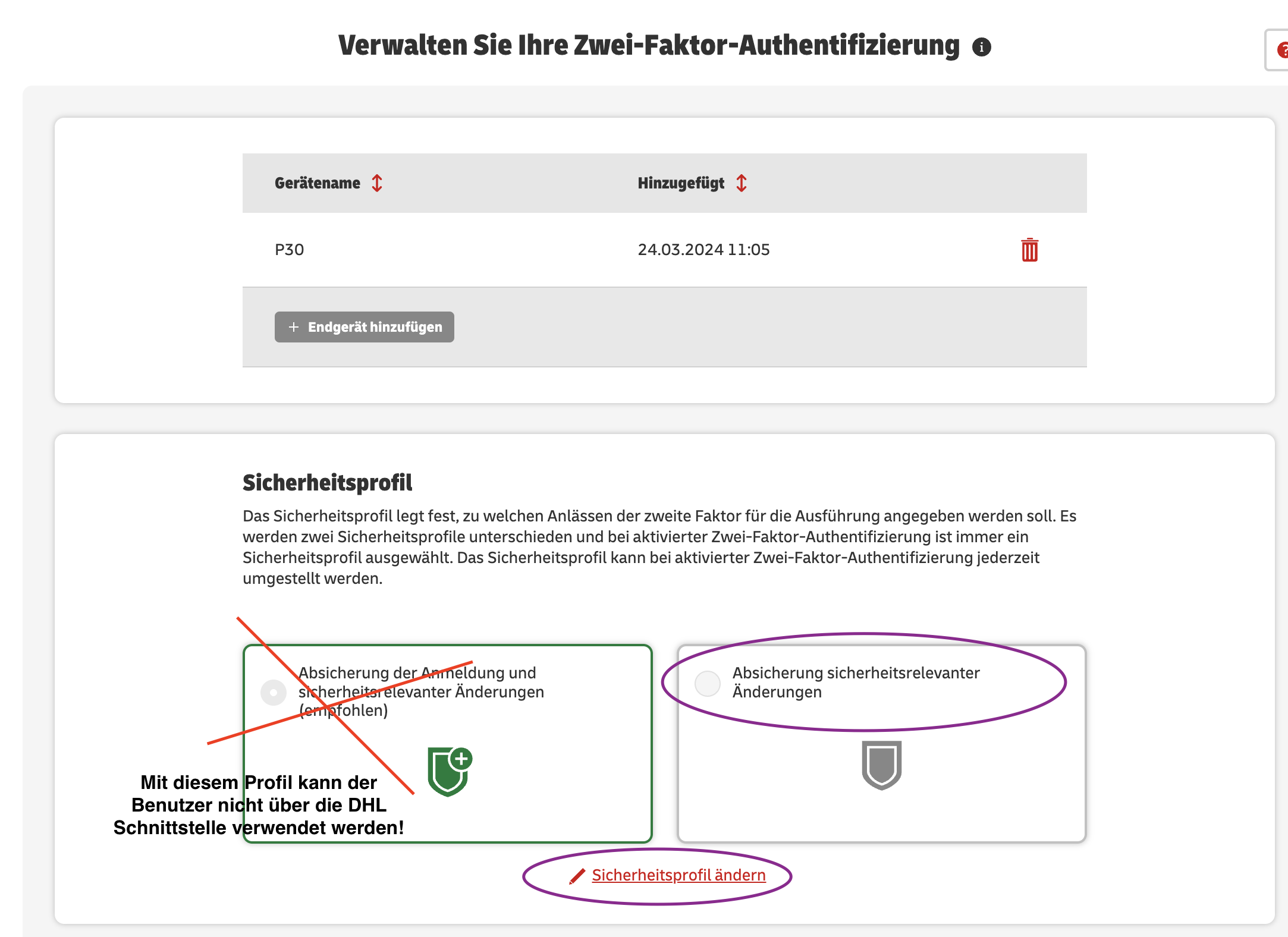Click the sort arrow next to Gerätename
The image size is (1288, 937).
(378, 182)
